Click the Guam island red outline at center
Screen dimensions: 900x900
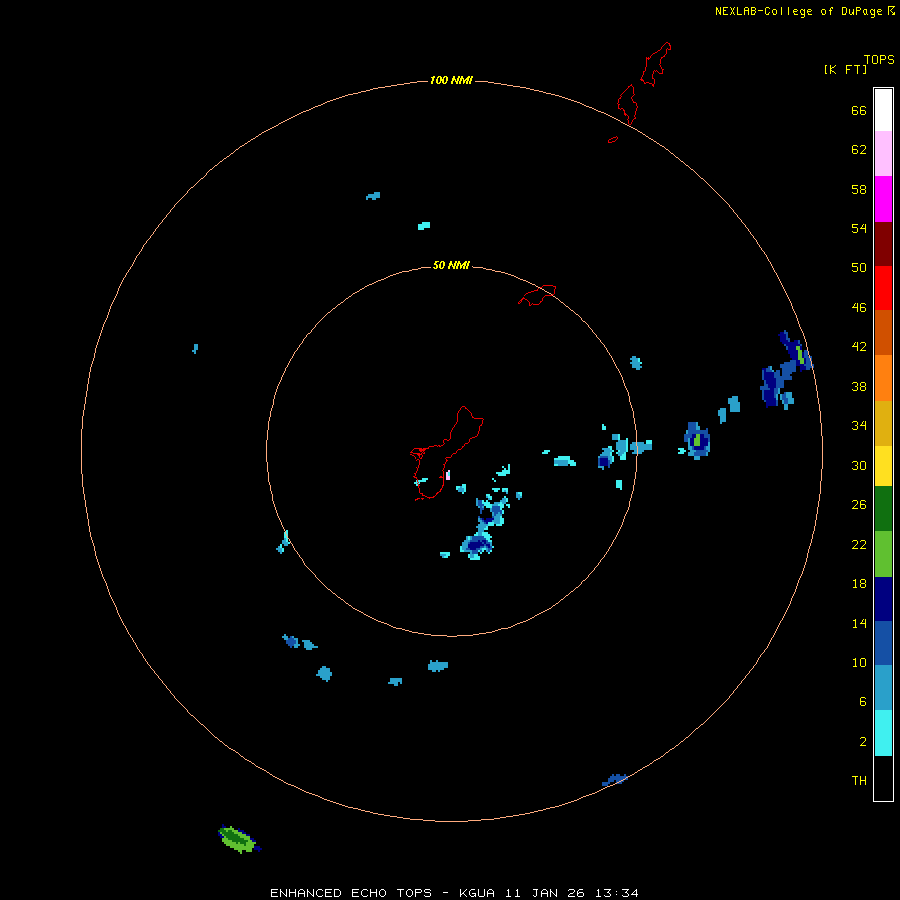coord(447,453)
